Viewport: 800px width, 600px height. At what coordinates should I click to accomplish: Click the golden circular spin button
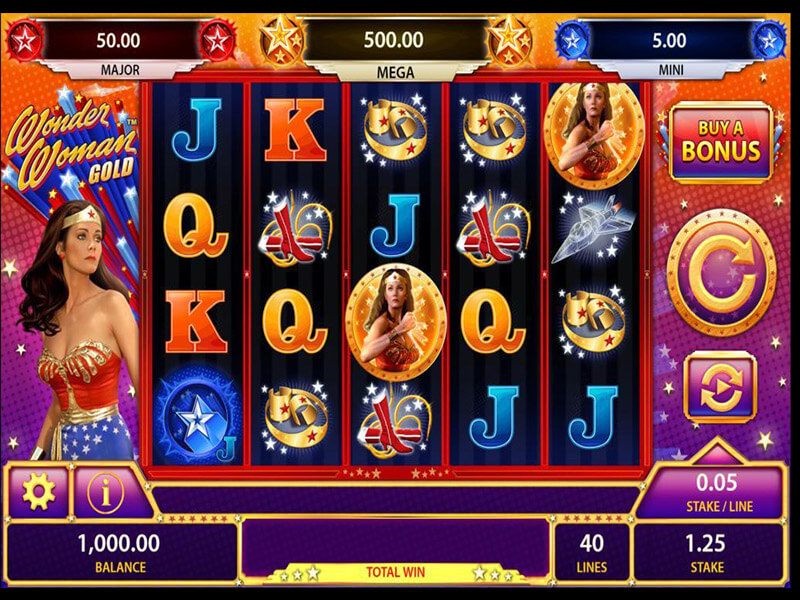tap(721, 273)
